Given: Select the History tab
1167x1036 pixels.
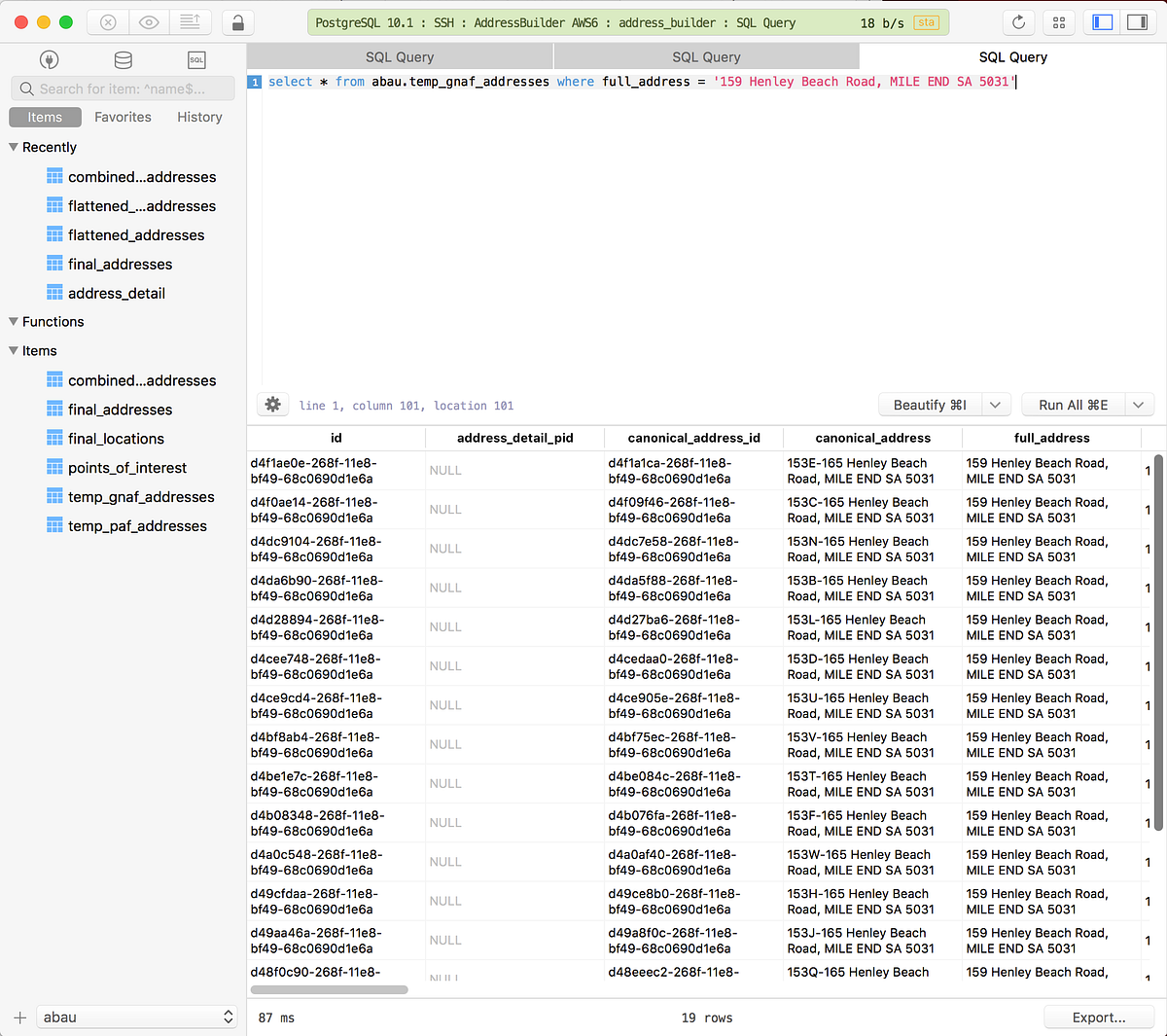Looking at the screenshot, I should click(198, 117).
